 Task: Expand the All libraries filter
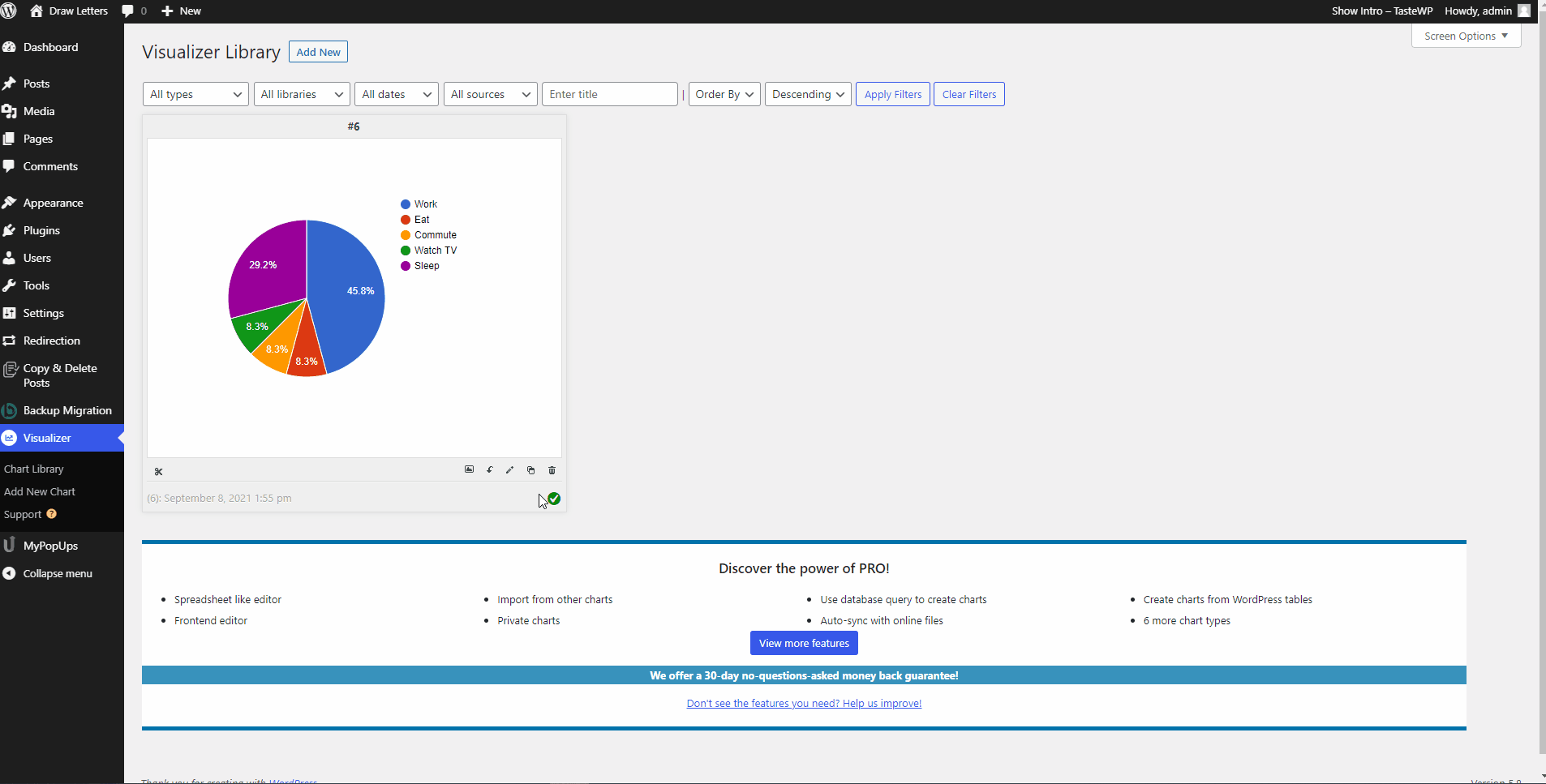coord(302,94)
